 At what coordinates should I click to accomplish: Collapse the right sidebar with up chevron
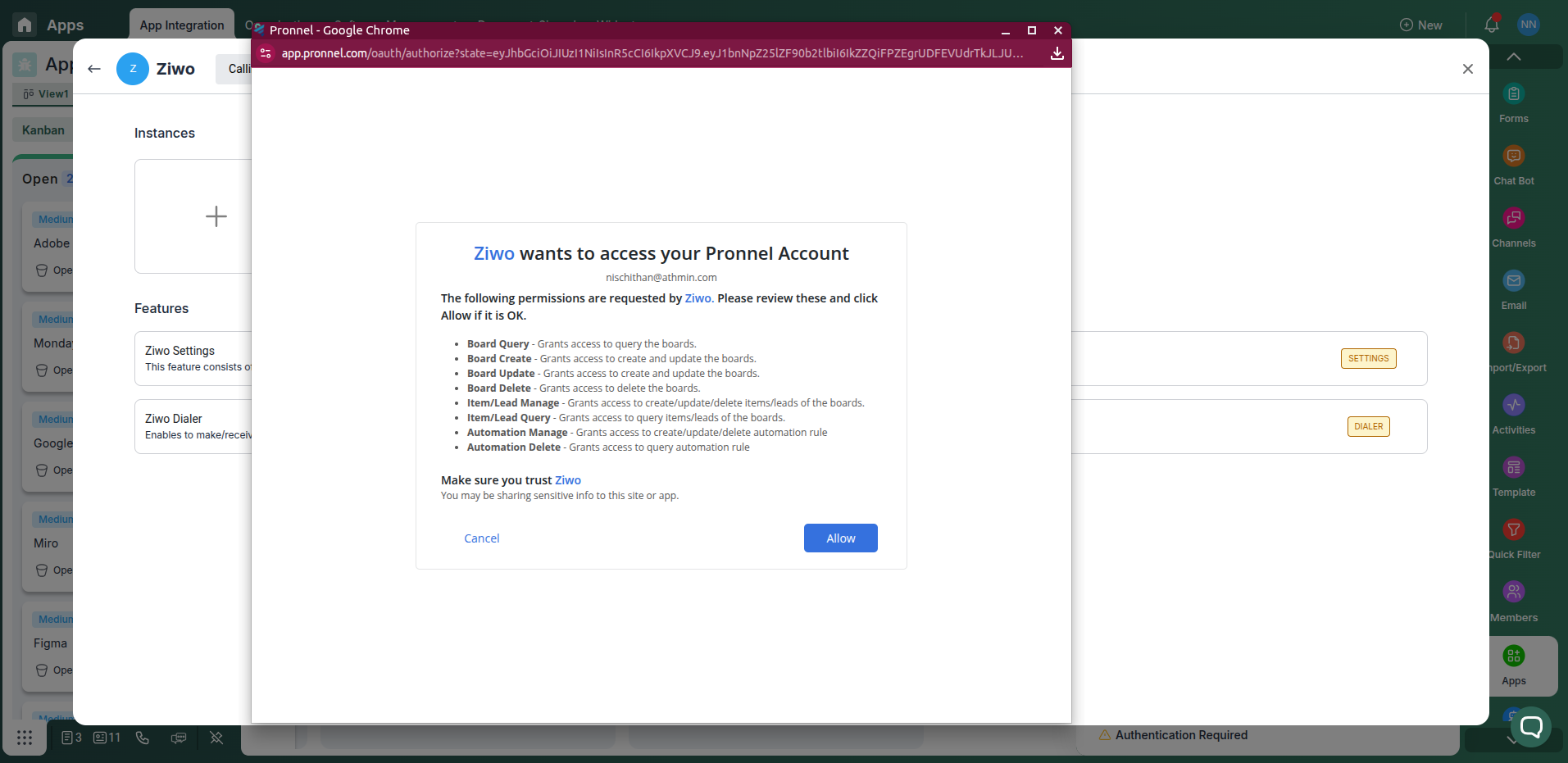tap(1513, 57)
